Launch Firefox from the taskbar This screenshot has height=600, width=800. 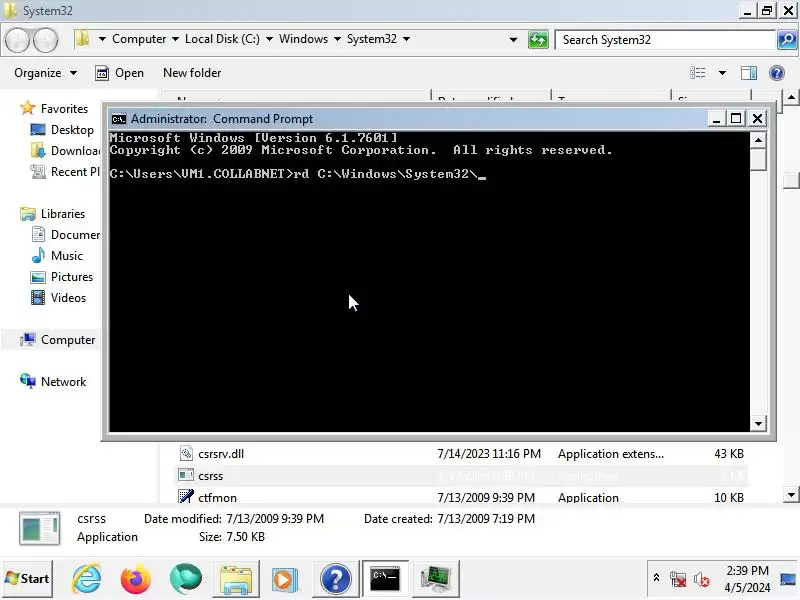tap(135, 579)
